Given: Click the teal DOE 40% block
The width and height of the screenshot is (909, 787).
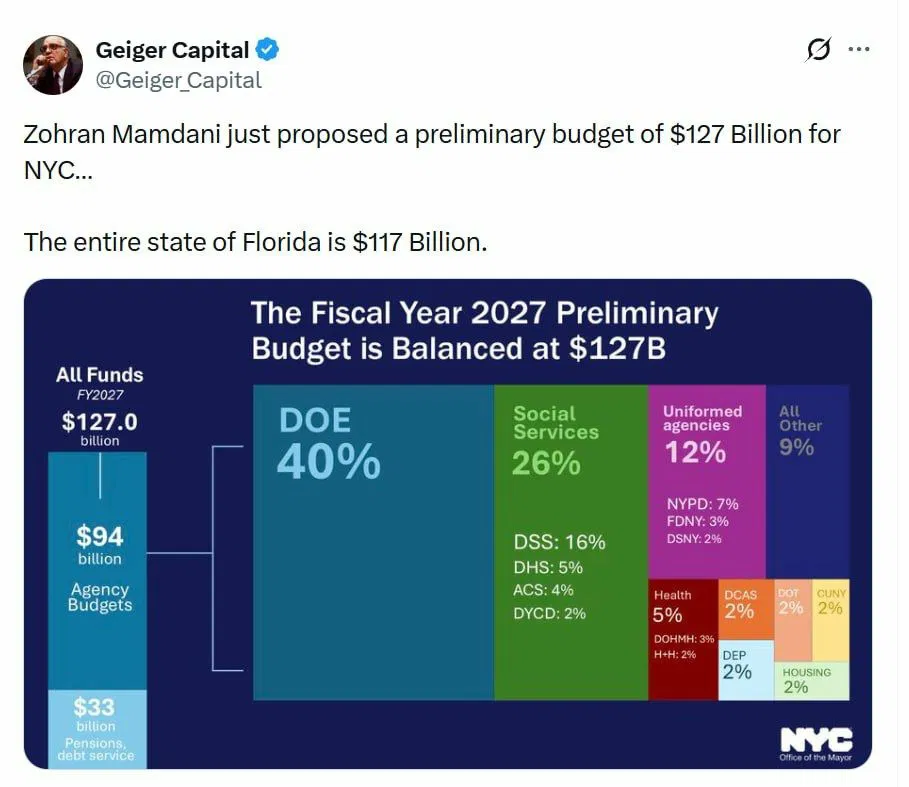Looking at the screenshot, I should click(x=373, y=560).
